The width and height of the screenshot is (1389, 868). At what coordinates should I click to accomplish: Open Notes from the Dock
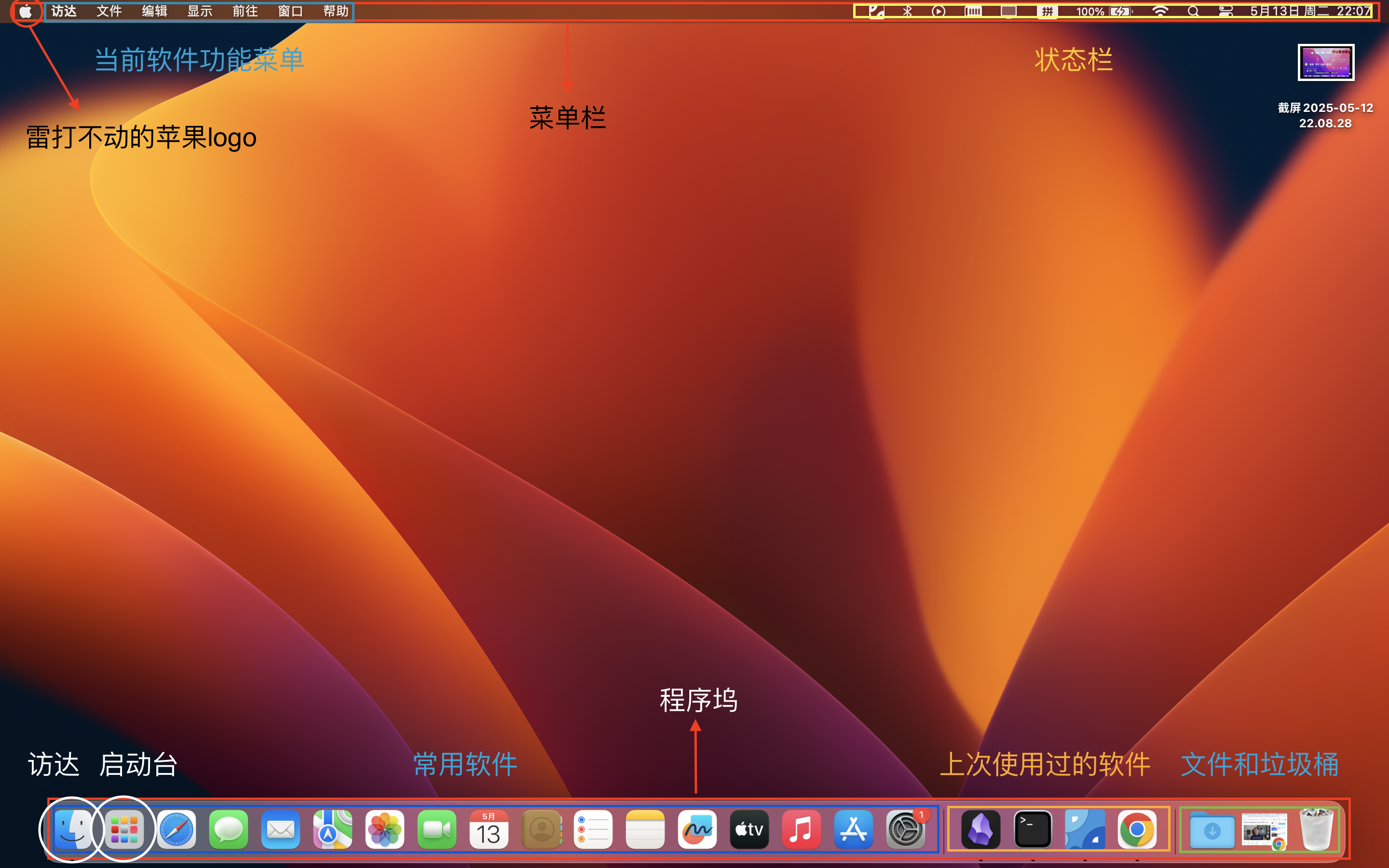pyautogui.click(x=645, y=829)
